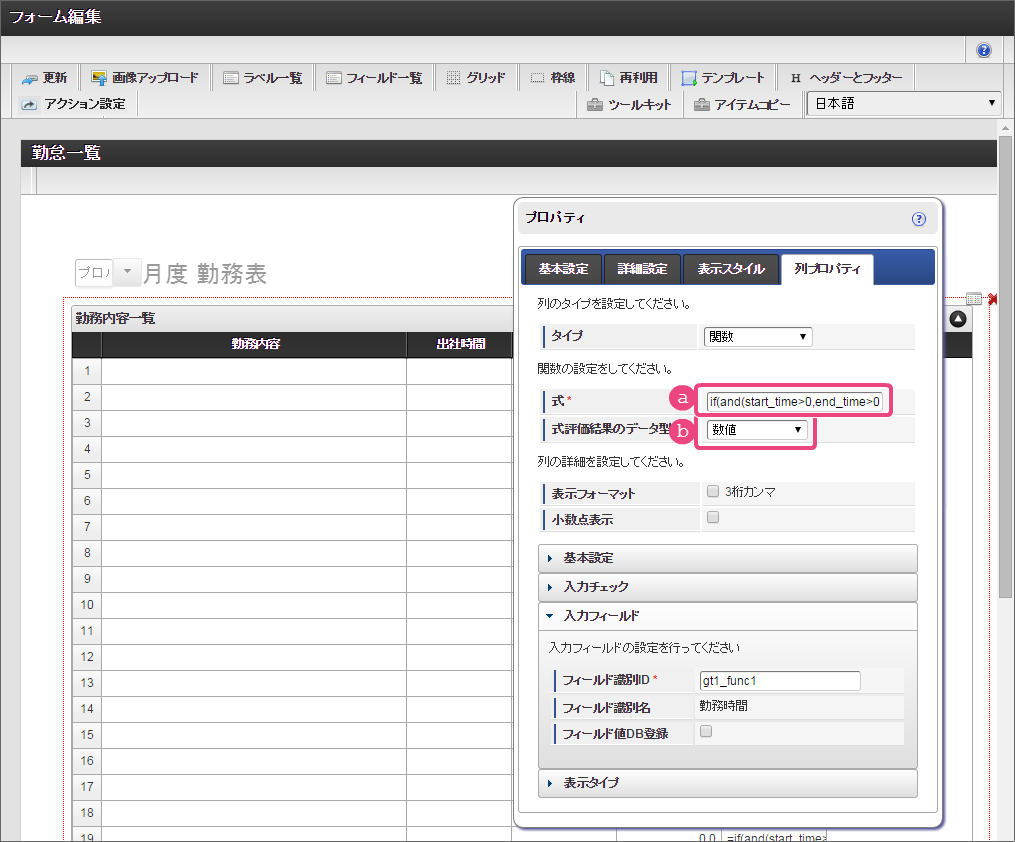Toggle the グリッド grid tool
1015x842 pixels.
476,78
